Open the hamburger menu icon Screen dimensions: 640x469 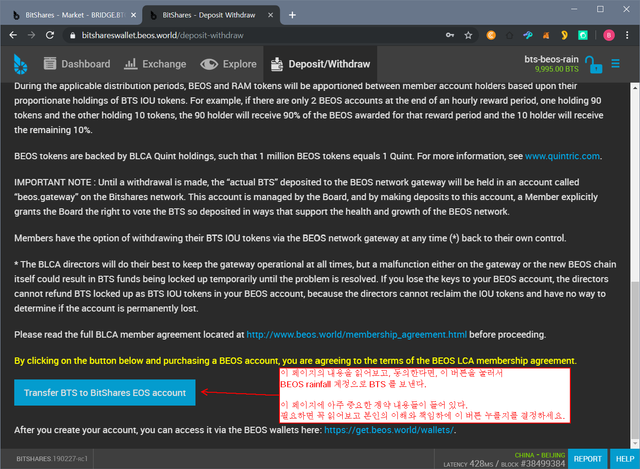click(616, 64)
